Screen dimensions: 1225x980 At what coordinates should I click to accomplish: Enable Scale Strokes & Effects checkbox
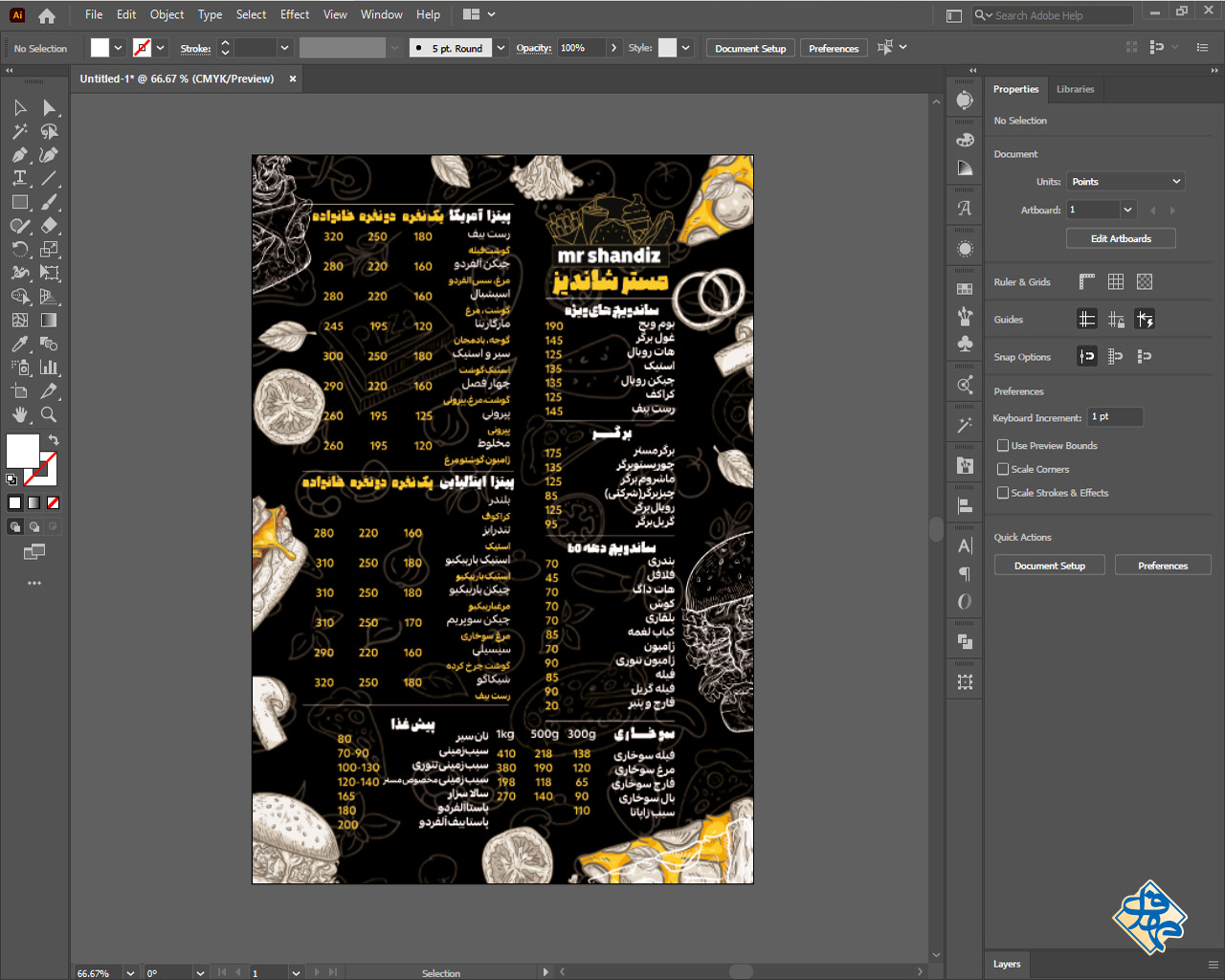(1003, 493)
